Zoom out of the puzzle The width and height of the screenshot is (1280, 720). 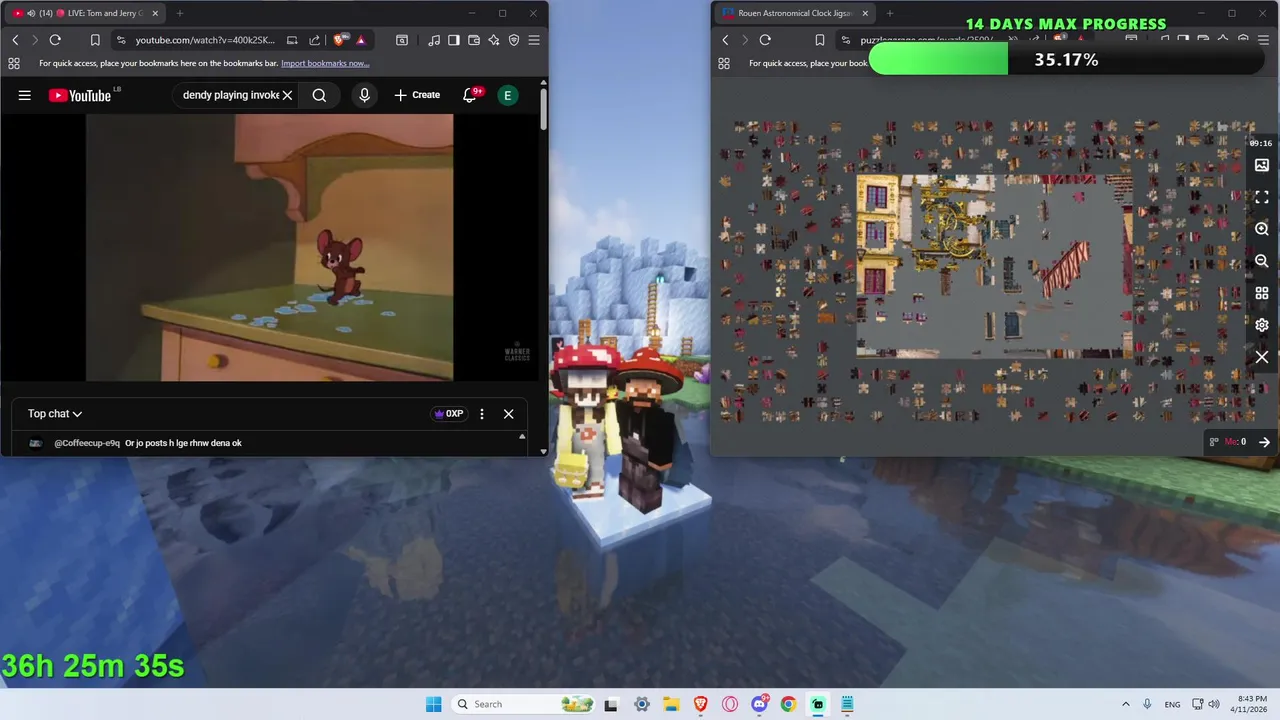pyautogui.click(x=1262, y=261)
